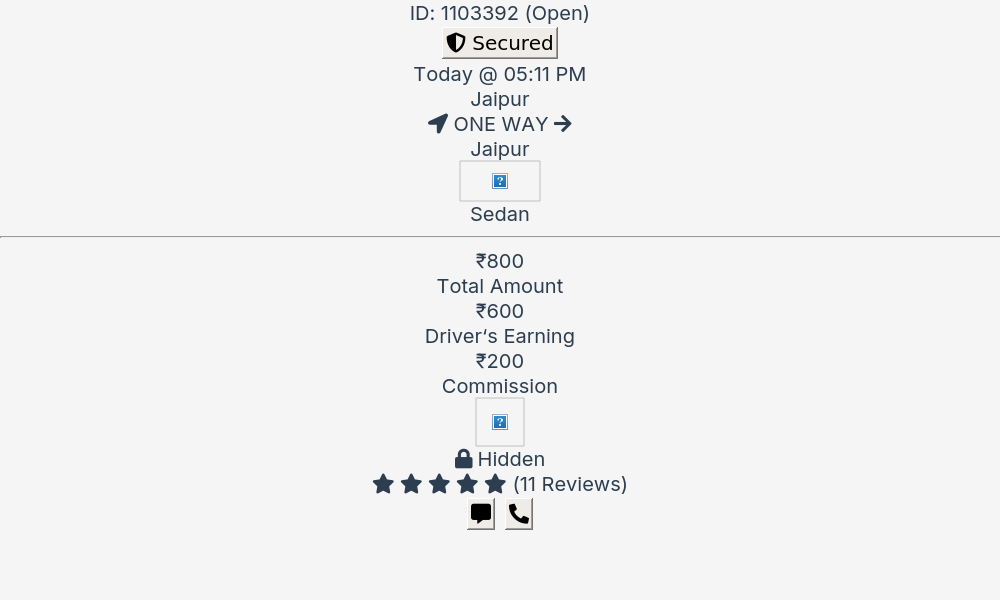
Task: Click the Secured shield button
Action: coord(500,43)
